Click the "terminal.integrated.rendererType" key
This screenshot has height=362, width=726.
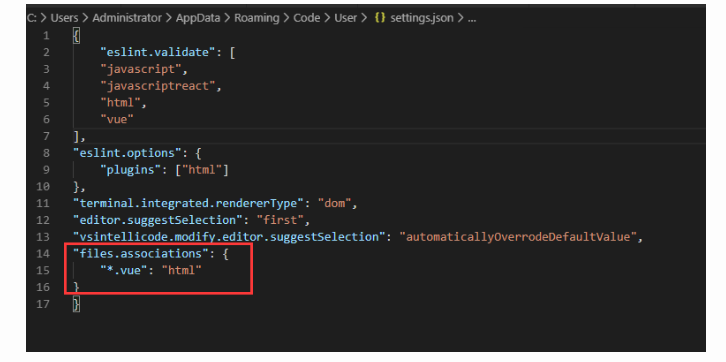[188, 203]
